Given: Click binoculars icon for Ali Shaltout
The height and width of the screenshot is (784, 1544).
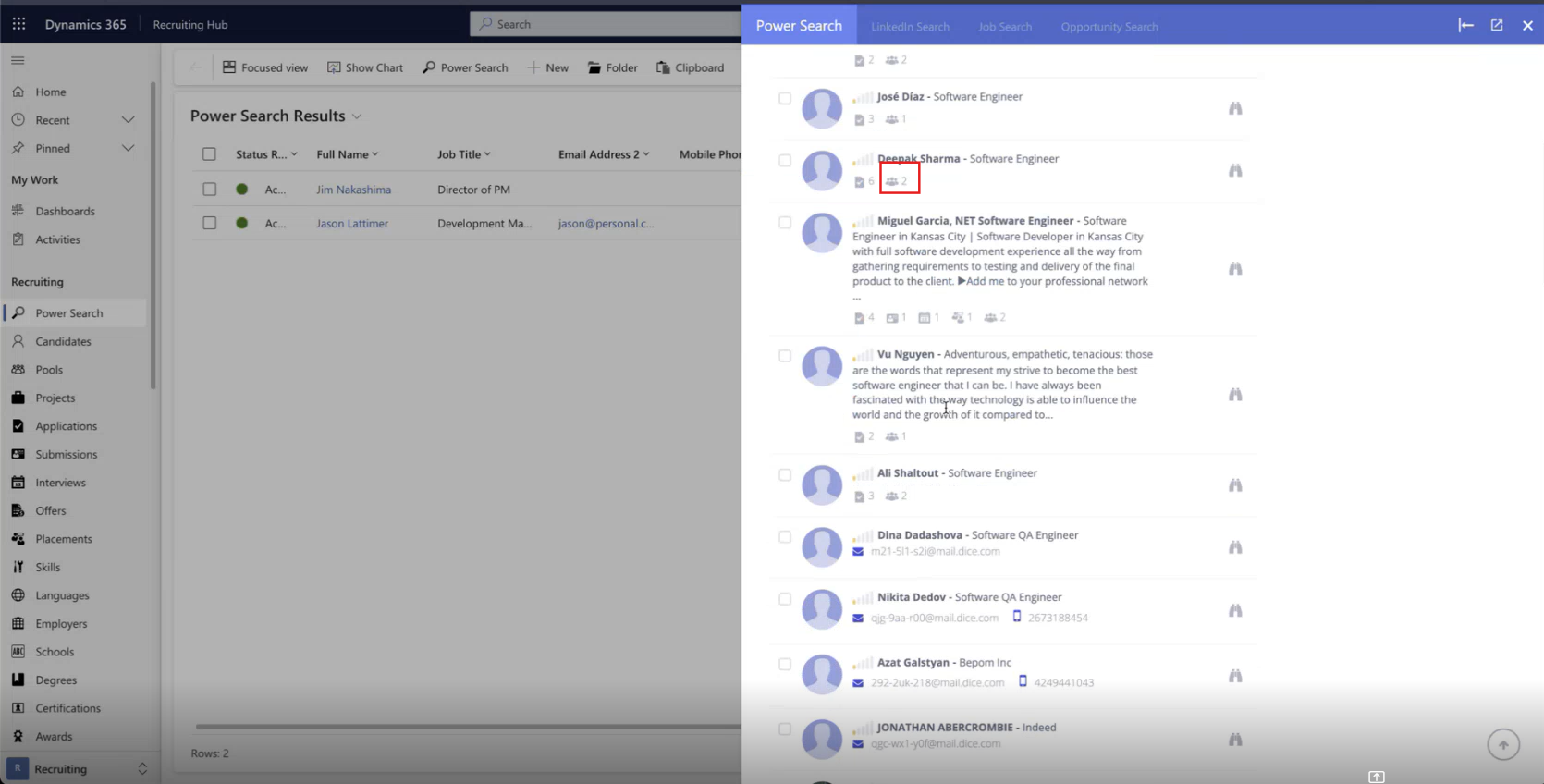Looking at the screenshot, I should [x=1234, y=484].
